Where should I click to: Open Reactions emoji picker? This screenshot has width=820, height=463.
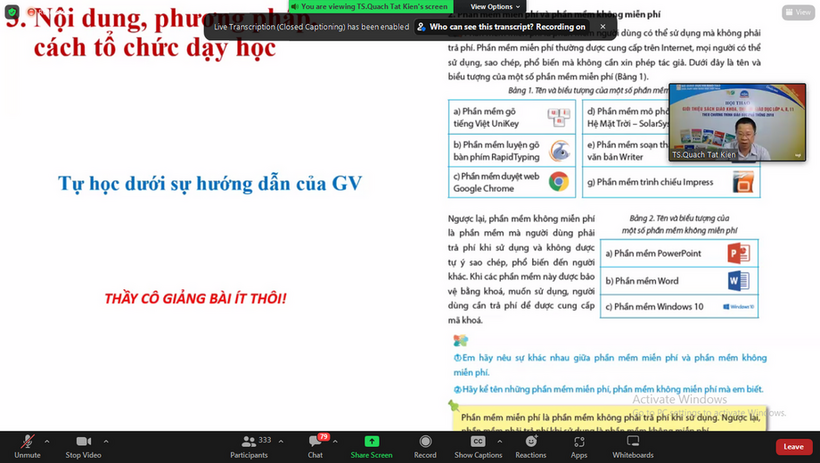(531, 442)
